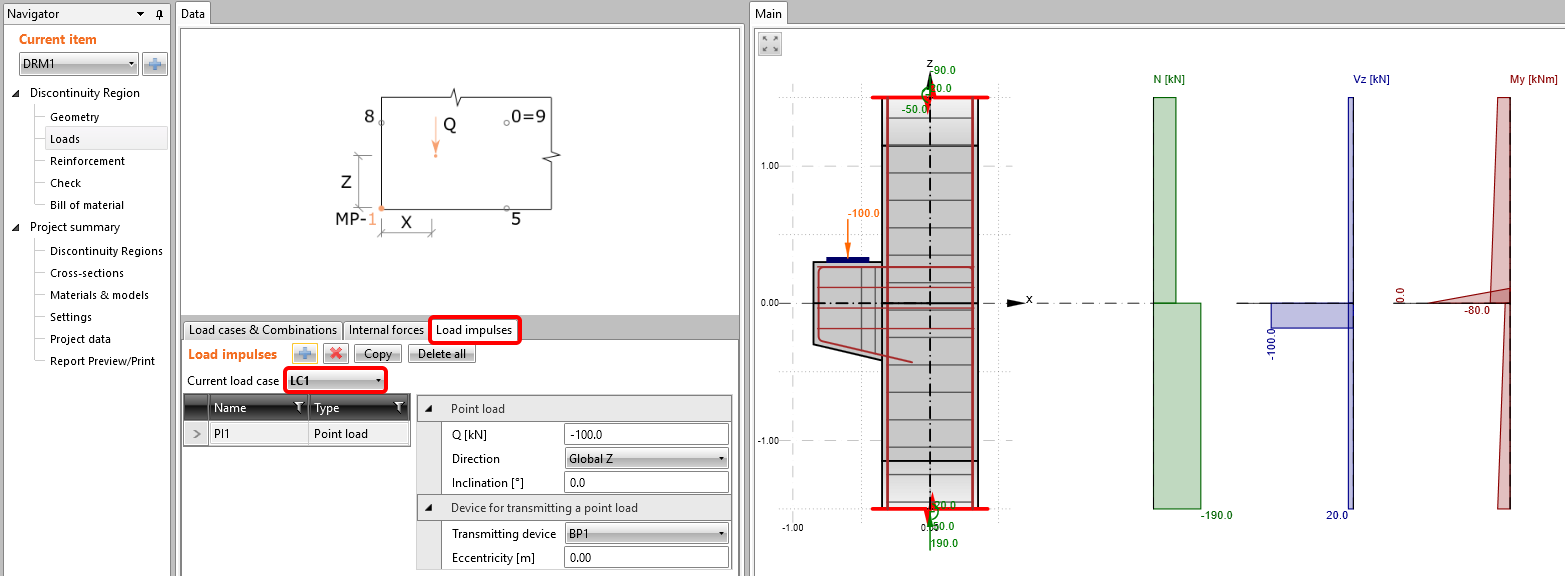
Task: Switch to the Internal forces tab
Action: point(386,329)
